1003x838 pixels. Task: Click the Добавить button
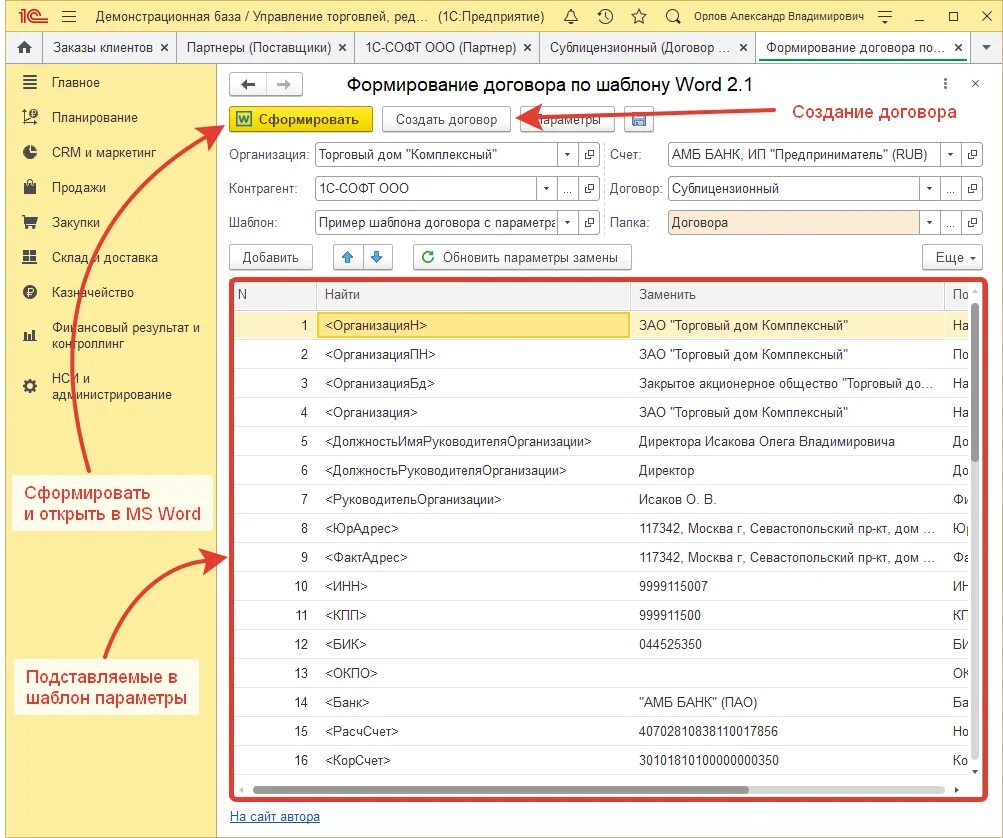click(271, 257)
